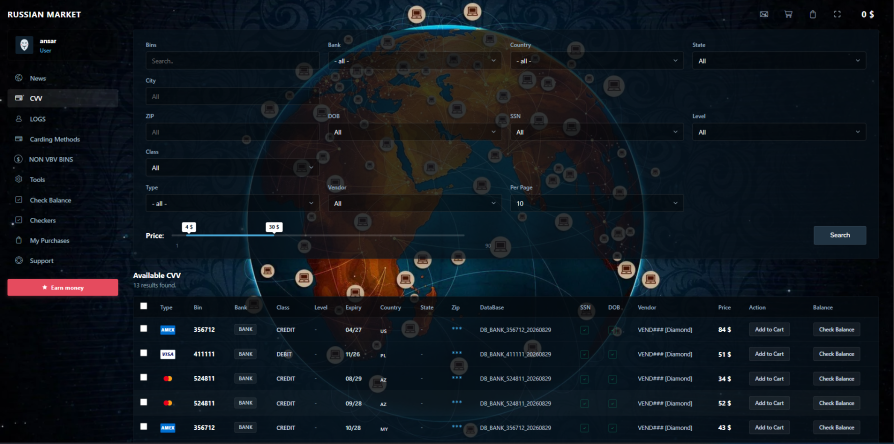The width and height of the screenshot is (894, 444).
Task: Open the DOB filter dropdown
Action: tap(415, 132)
